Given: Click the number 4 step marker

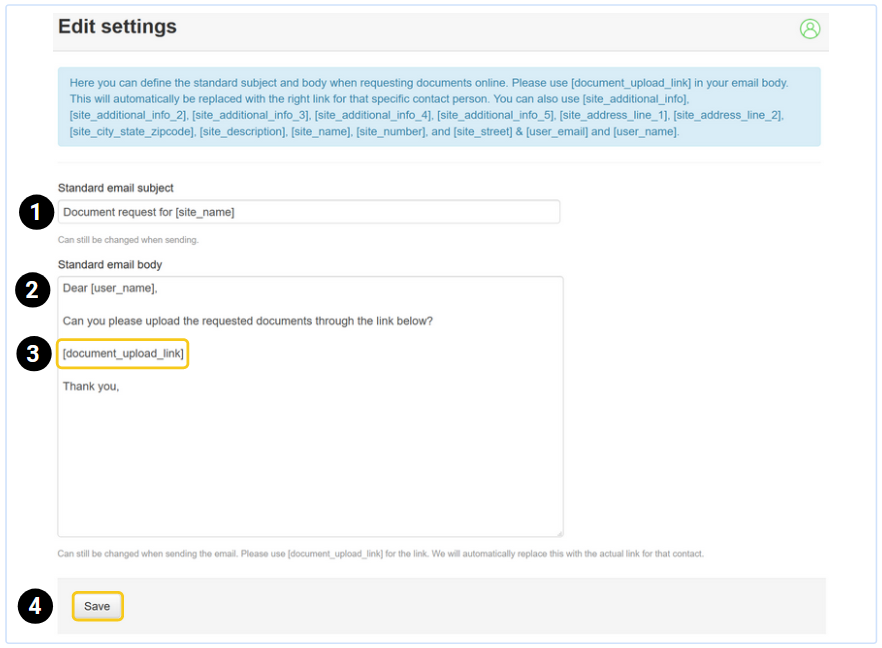Looking at the screenshot, I should coord(36,606).
